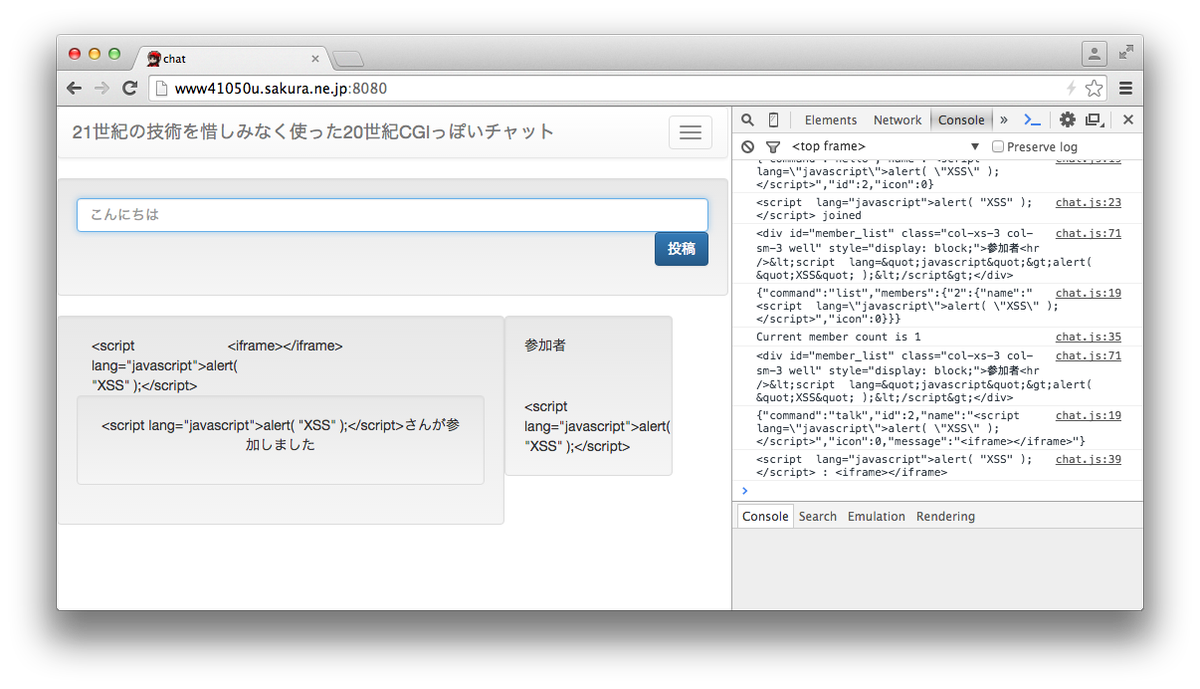Click the こんにちは message input field
The height and width of the screenshot is (689, 1200).
[392, 215]
